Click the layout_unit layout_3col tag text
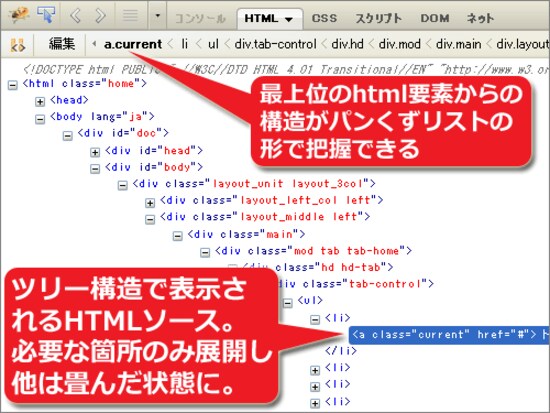 point(254,184)
